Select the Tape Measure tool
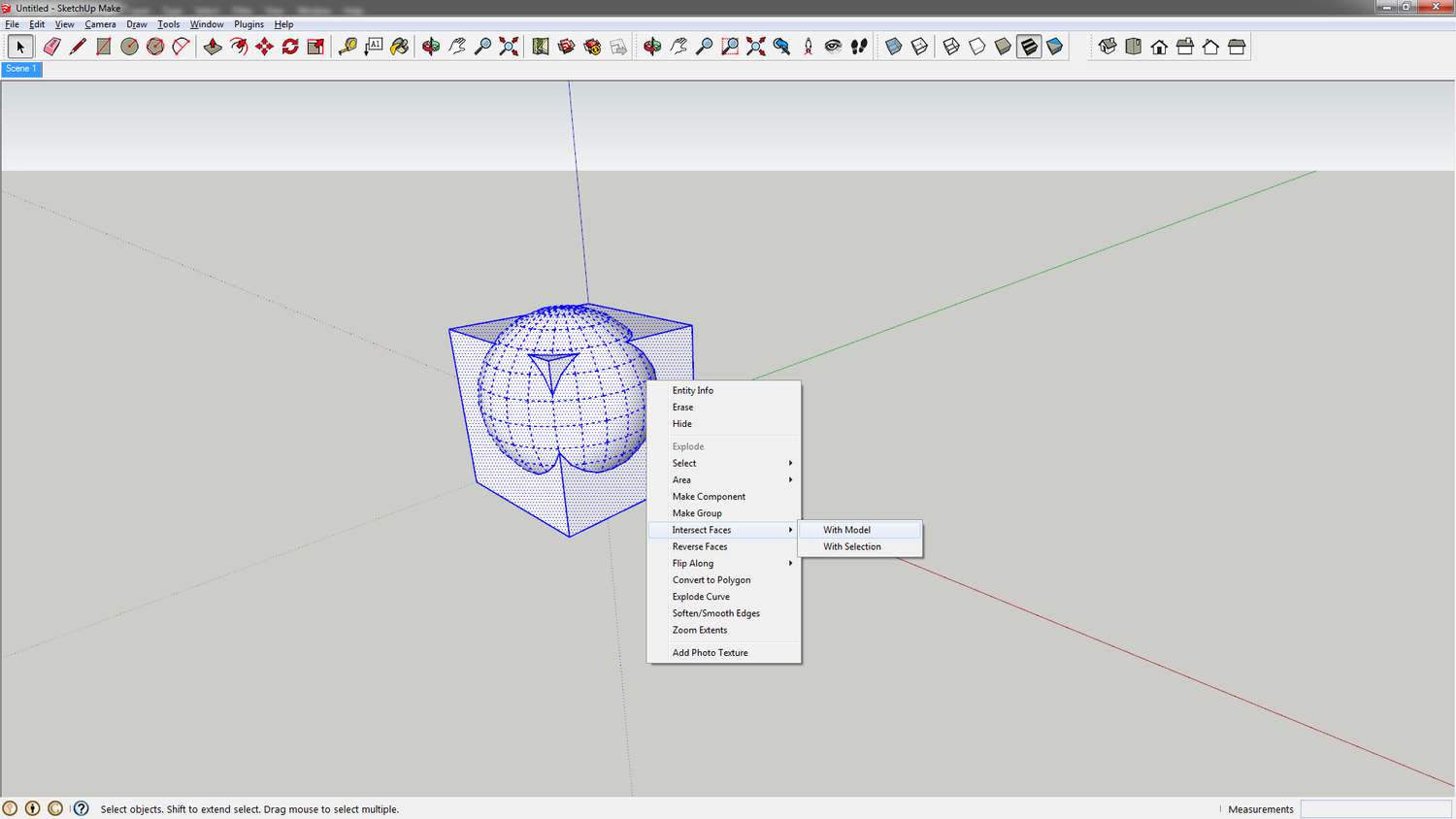Screen dimensions: 1456x819 347,46
